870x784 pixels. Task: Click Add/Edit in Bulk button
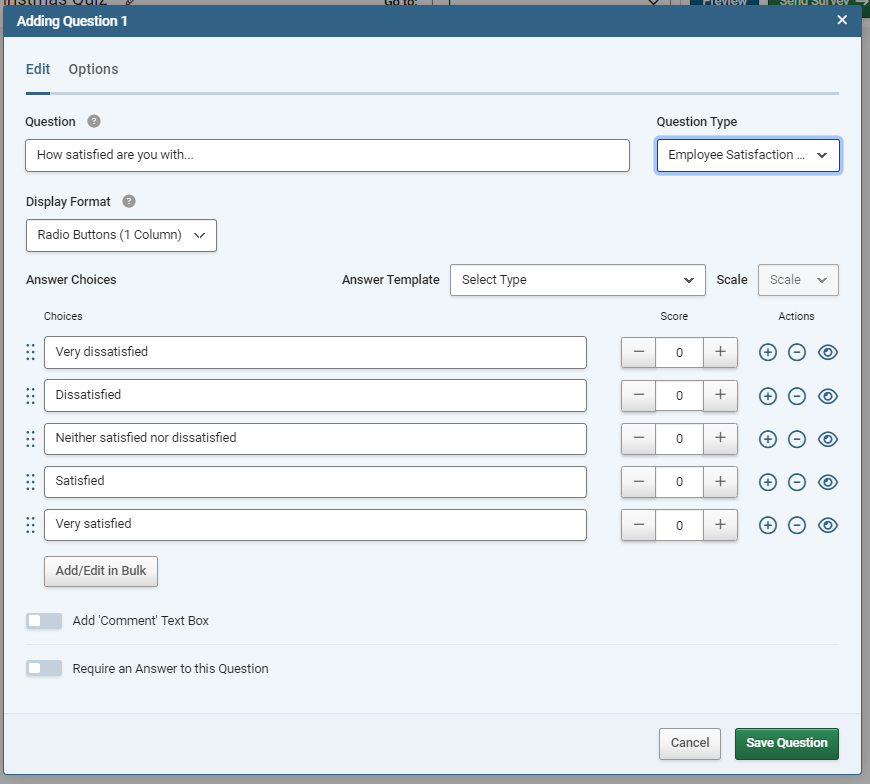[101, 571]
